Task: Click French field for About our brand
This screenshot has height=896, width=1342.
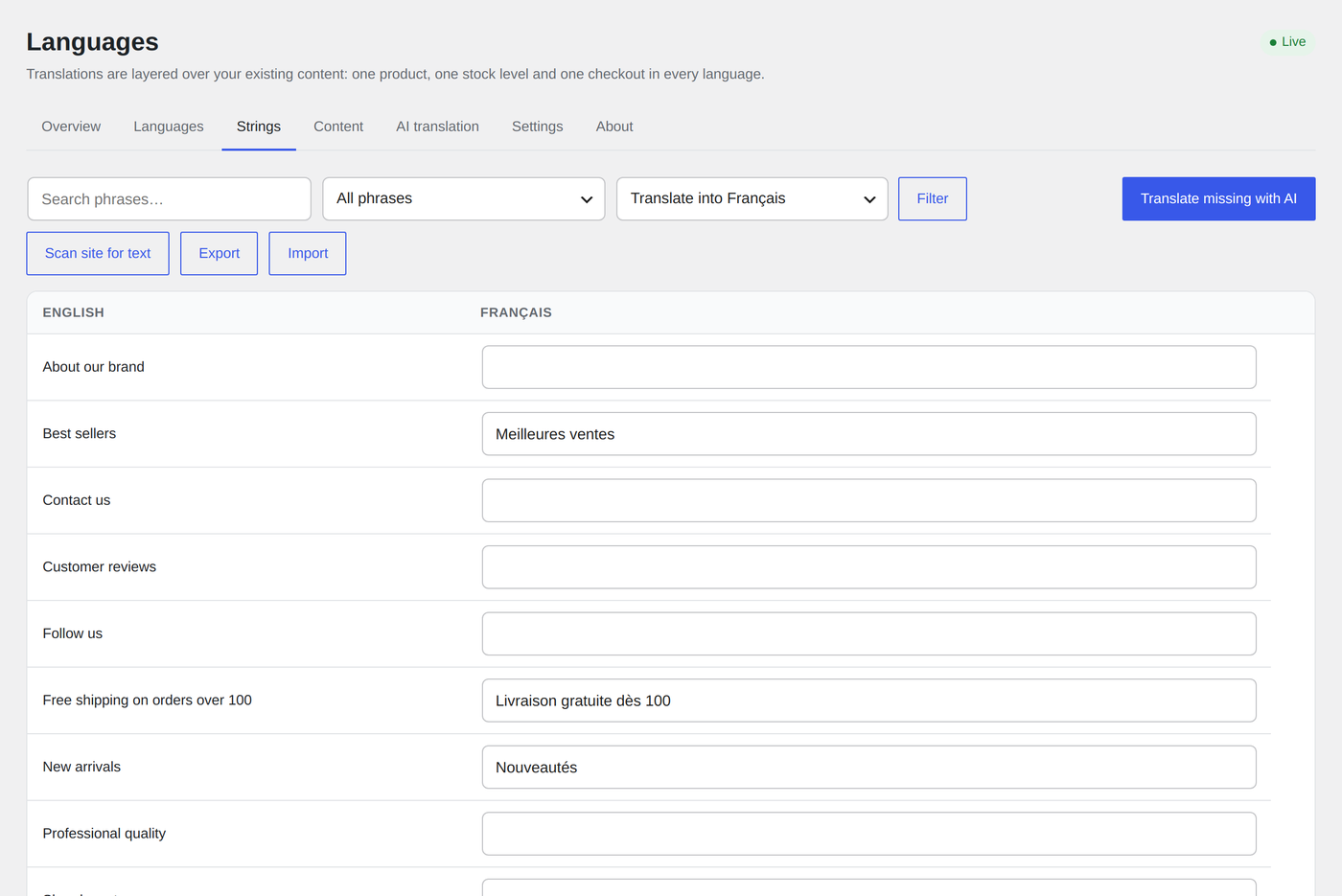Action: tap(868, 367)
